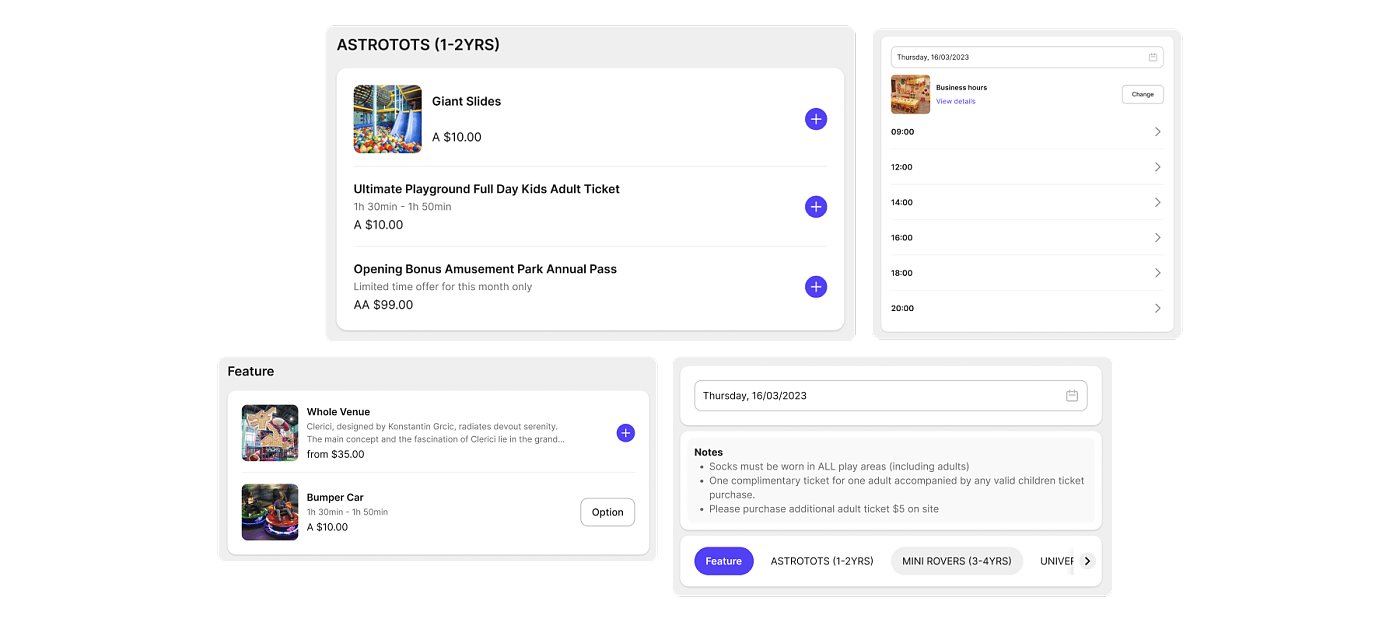
Task: Expand the 09:00 time slot chevron
Action: point(1157,132)
